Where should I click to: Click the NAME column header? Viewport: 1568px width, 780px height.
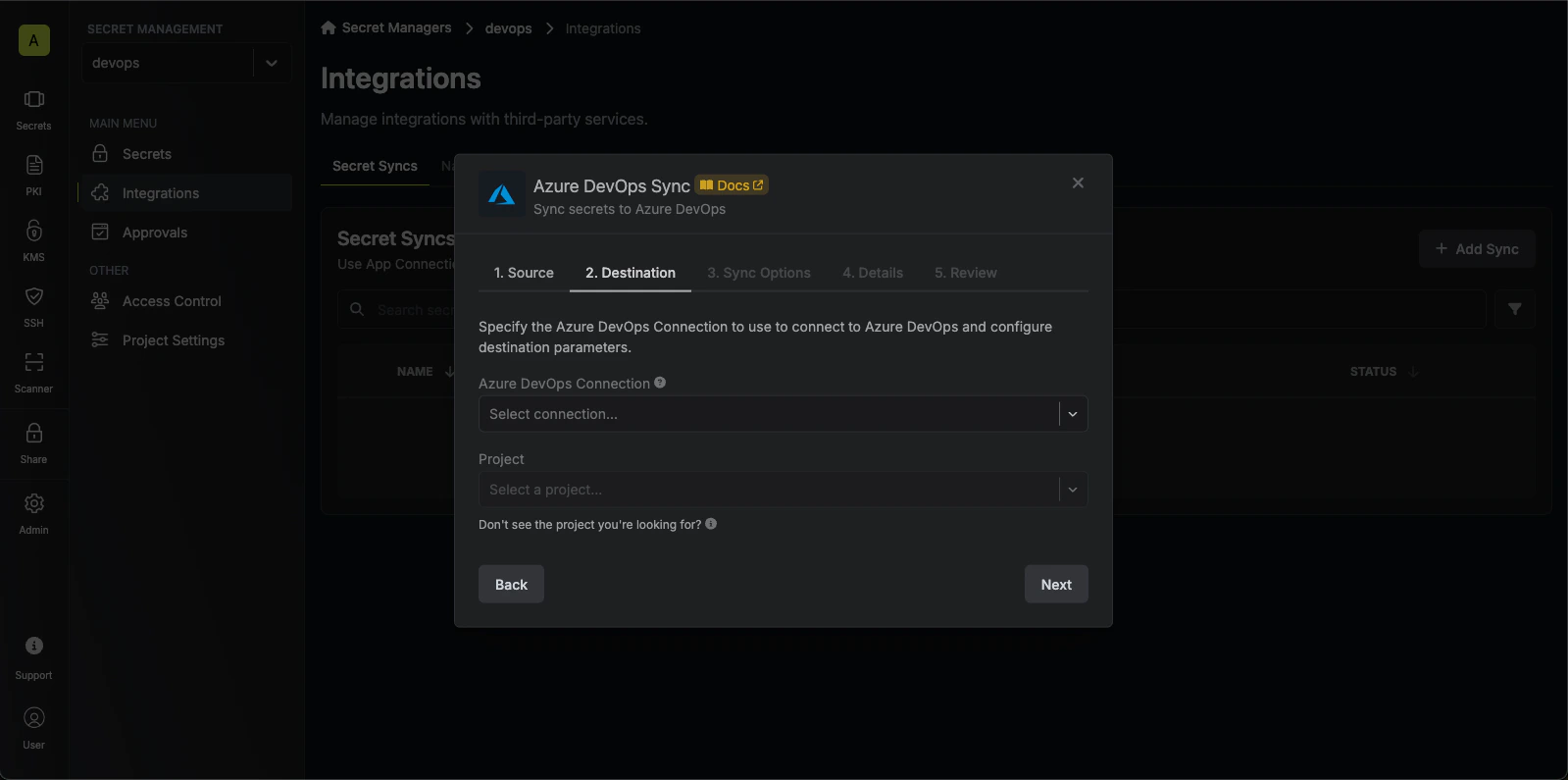(415, 371)
